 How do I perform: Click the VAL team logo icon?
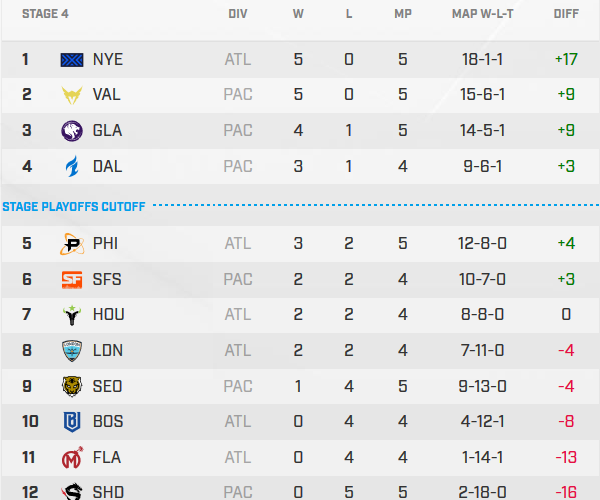[73, 95]
